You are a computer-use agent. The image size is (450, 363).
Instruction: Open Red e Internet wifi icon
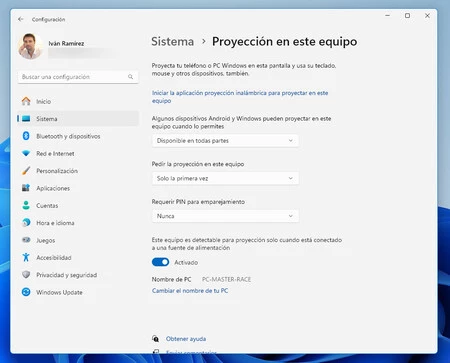(x=26, y=153)
